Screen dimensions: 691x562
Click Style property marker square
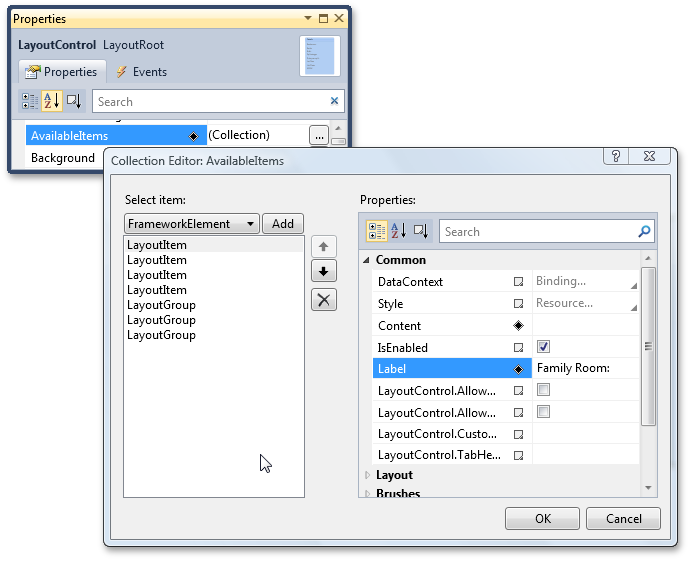coord(518,304)
